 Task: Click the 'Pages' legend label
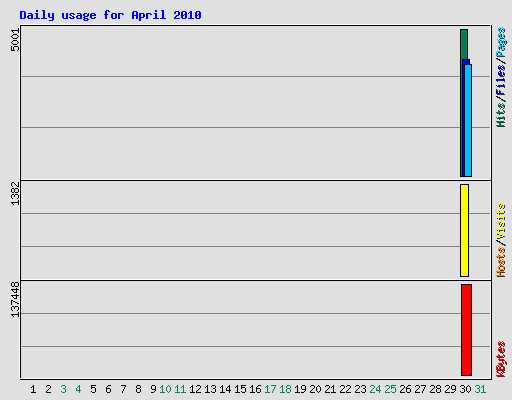501,42
